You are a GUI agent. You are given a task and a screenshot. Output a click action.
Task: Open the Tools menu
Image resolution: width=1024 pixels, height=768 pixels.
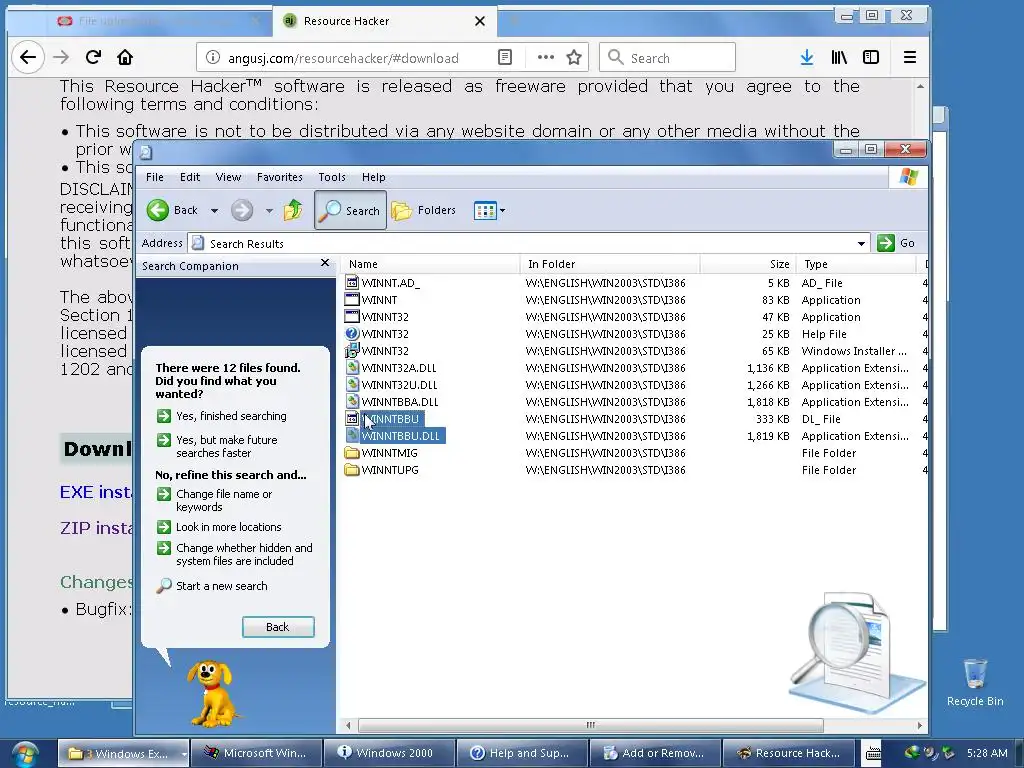(332, 177)
